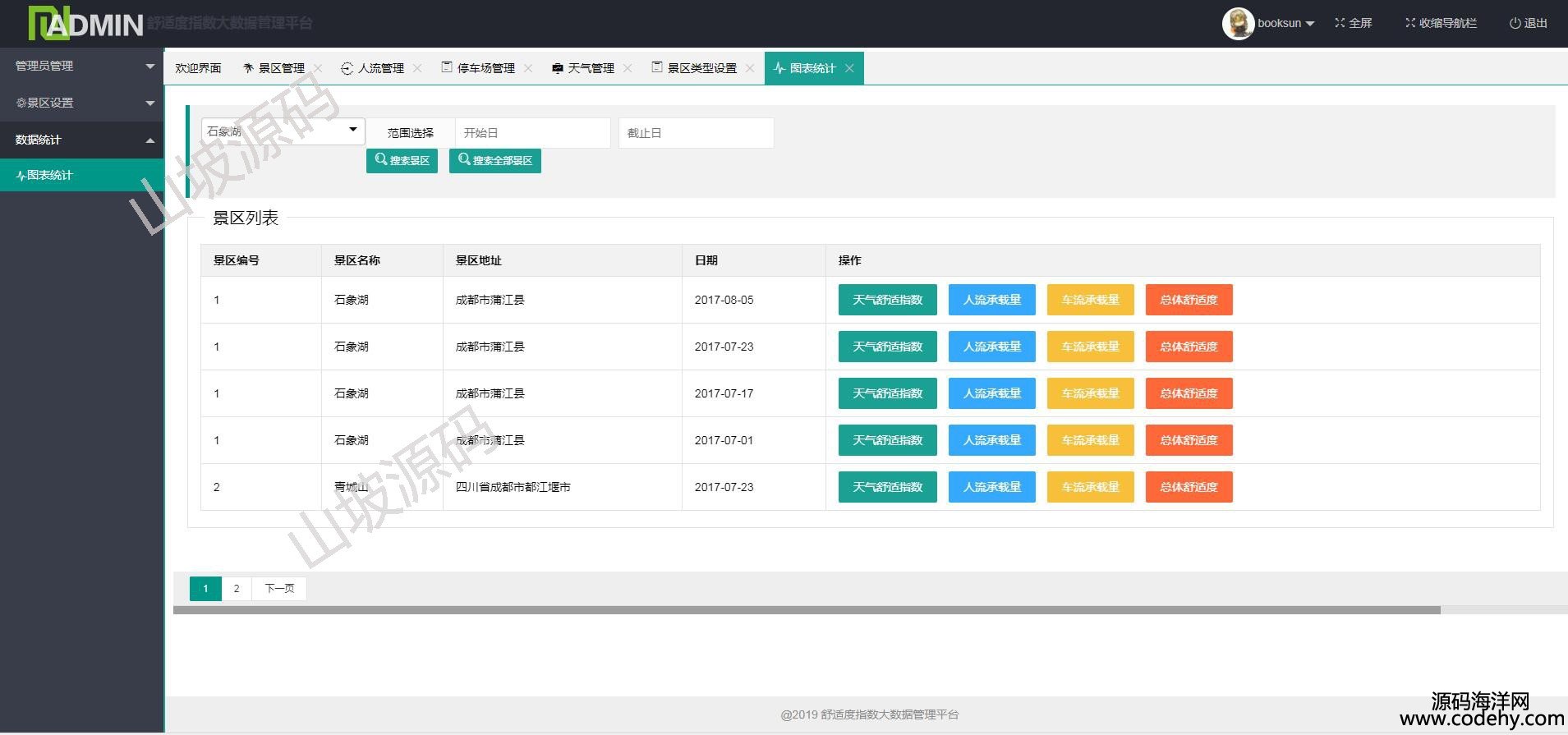
Task: Click the horizontal scrollbar below pagination
Action: tap(805, 610)
